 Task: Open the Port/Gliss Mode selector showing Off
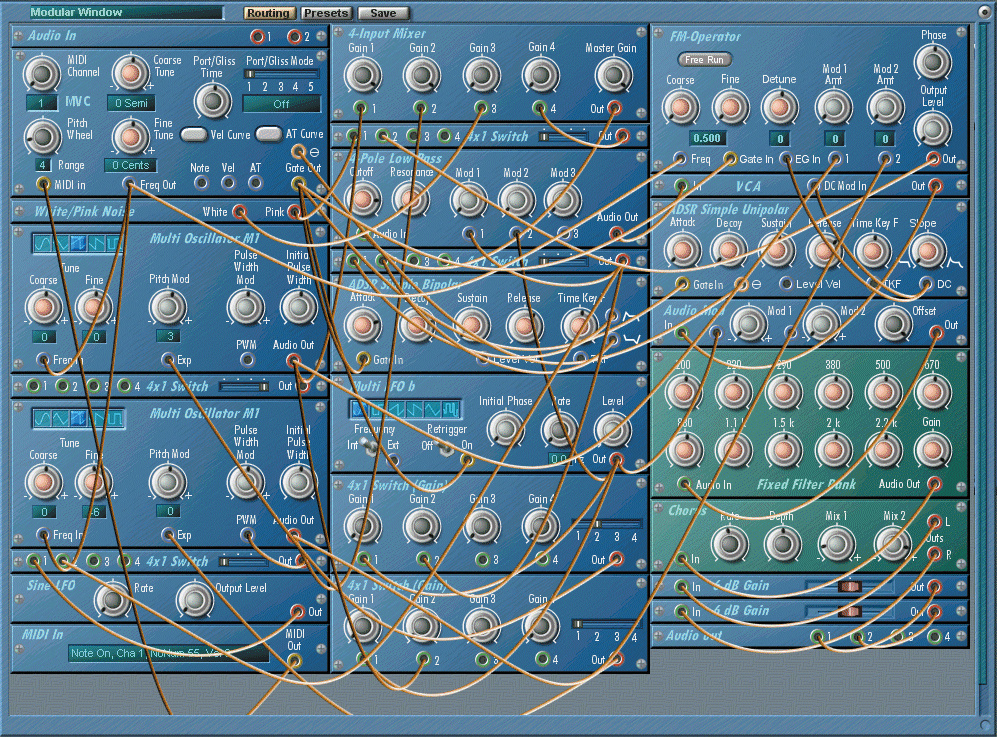(x=282, y=104)
